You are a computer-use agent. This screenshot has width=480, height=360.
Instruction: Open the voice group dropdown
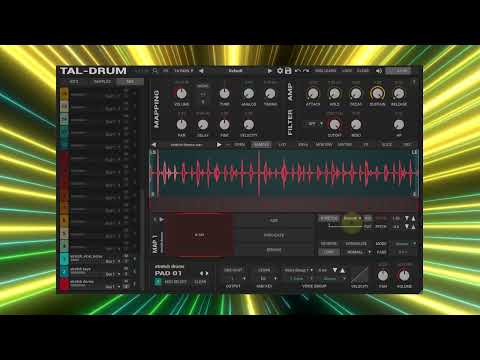tap(299, 270)
